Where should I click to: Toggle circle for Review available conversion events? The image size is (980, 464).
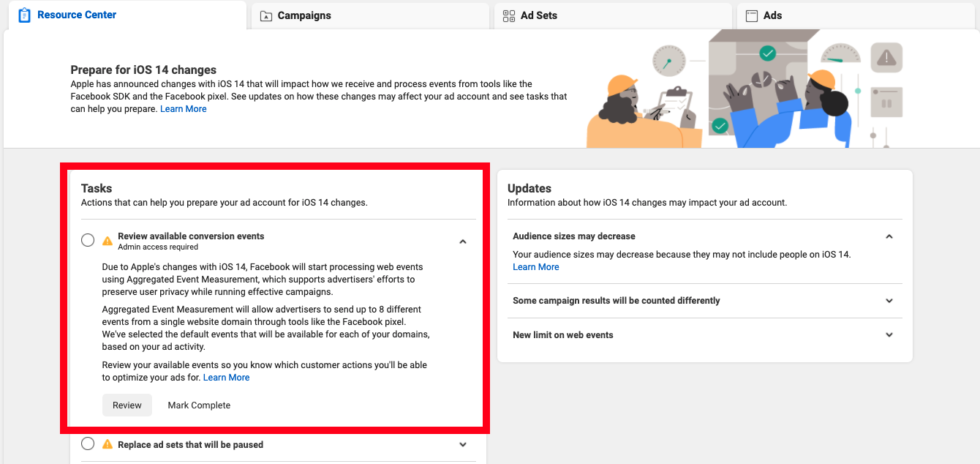point(88,240)
